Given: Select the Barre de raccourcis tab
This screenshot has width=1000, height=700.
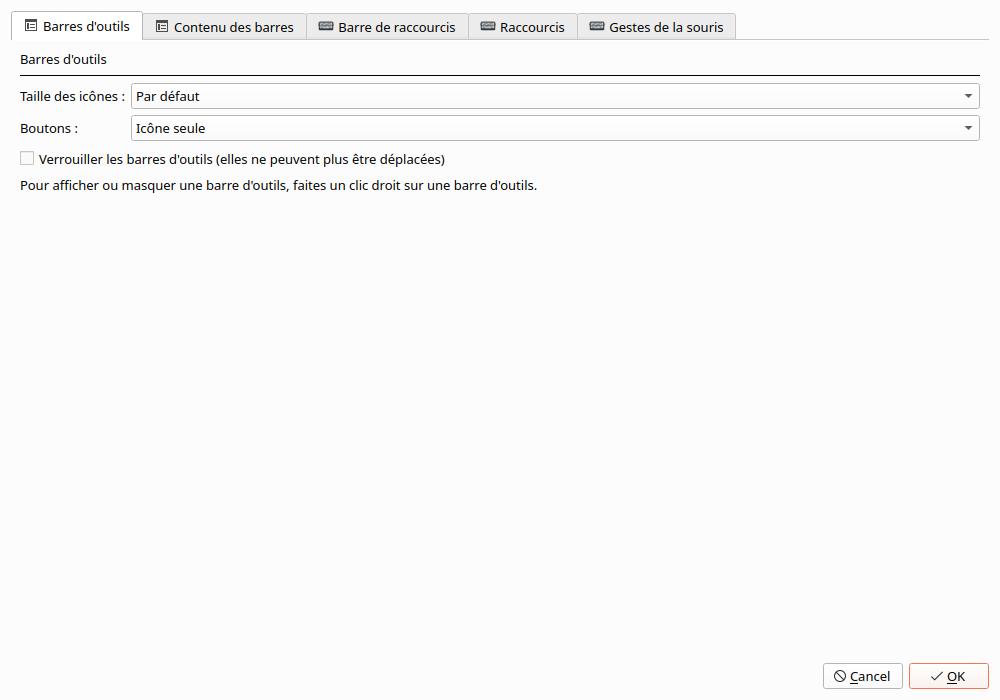Looking at the screenshot, I should pyautogui.click(x=387, y=27).
